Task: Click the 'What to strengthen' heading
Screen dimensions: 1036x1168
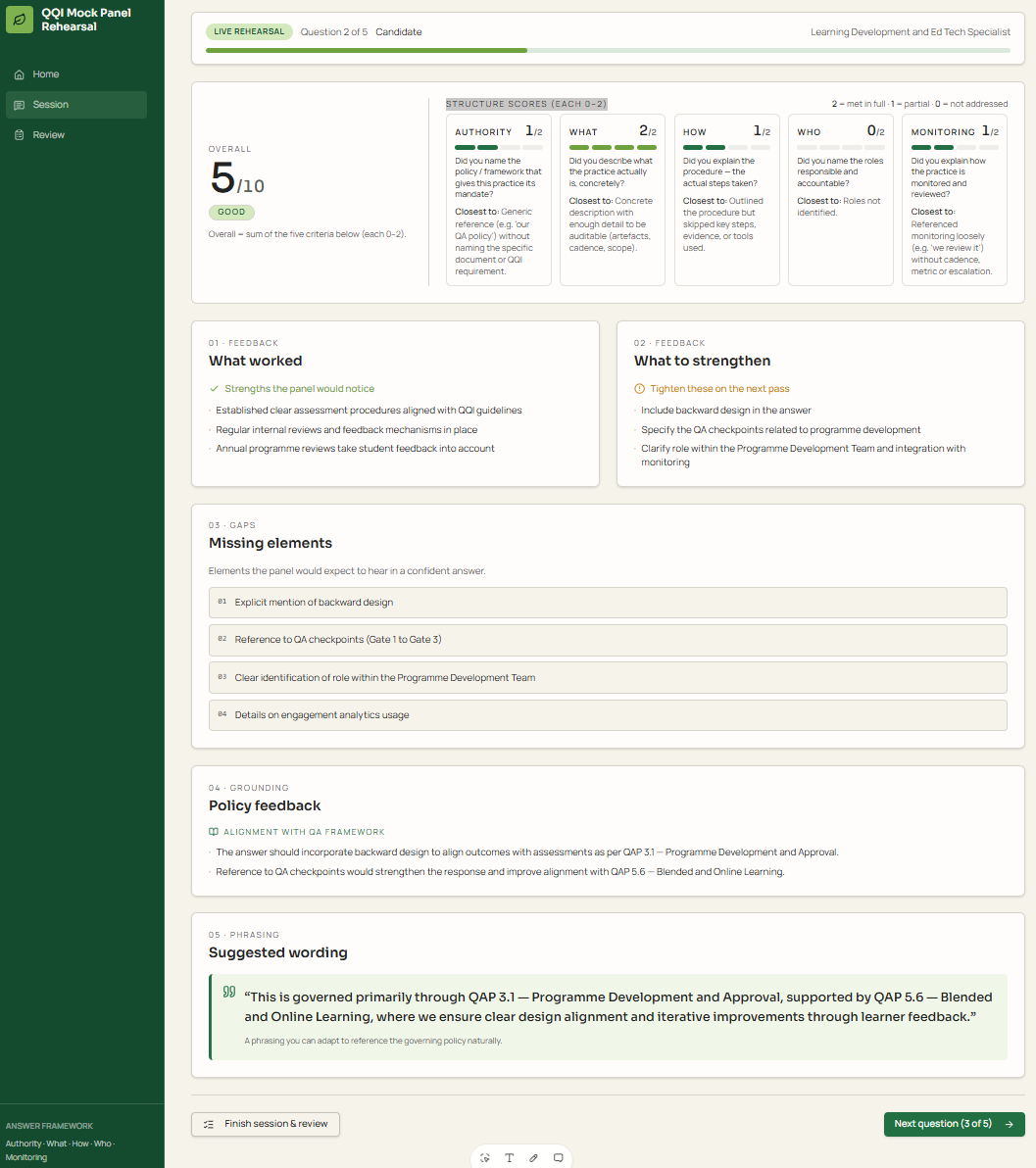Action: click(702, 362)
